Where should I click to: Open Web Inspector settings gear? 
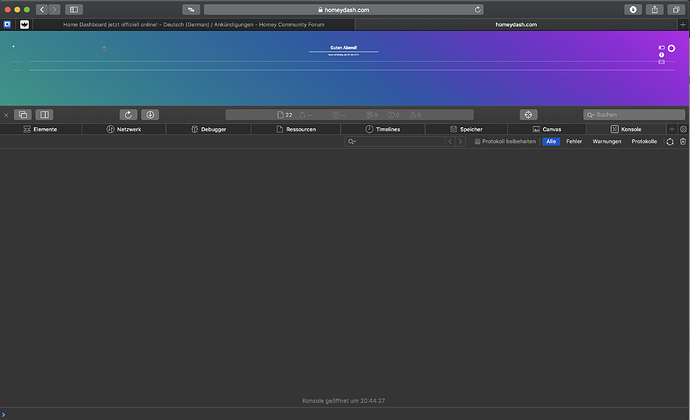point(683,129)
